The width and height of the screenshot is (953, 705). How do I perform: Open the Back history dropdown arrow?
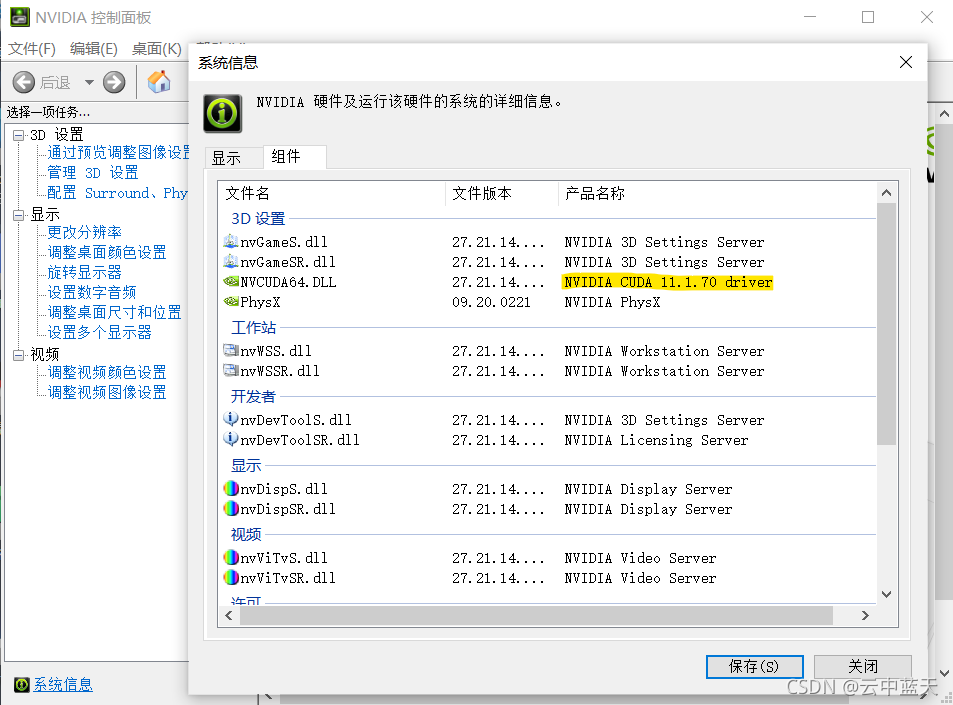[89, 82]
